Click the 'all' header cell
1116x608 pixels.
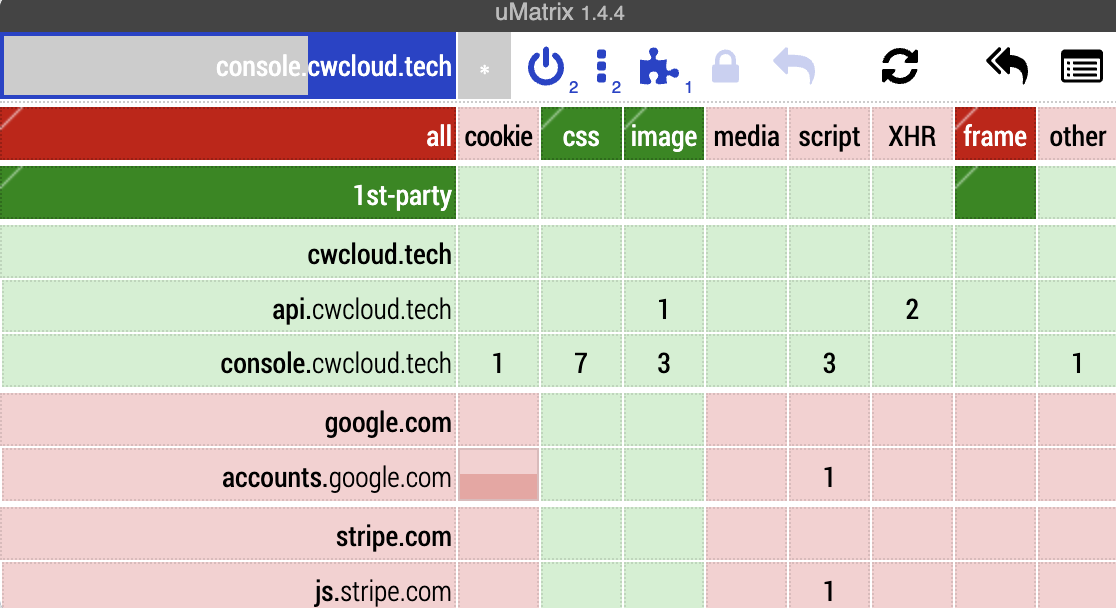228,134
